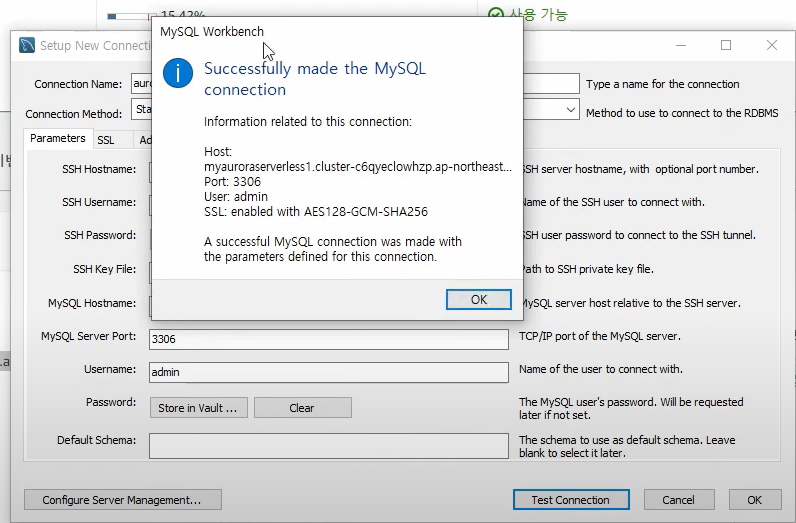The width and height of the screenshot is (796, 523).
Task: Click Store in Vault button
Action: tap(198, 408)
